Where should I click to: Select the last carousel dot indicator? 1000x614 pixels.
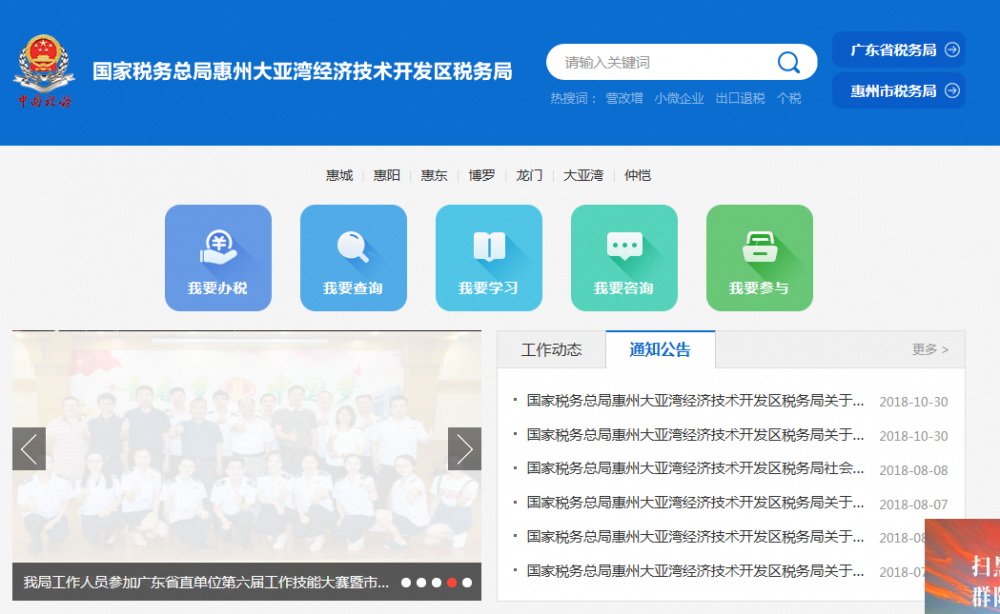(x=467, y=582)
